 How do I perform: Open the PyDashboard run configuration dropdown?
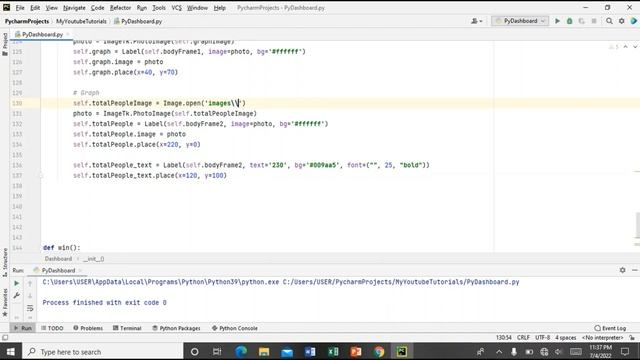click(x=520, y=21)
